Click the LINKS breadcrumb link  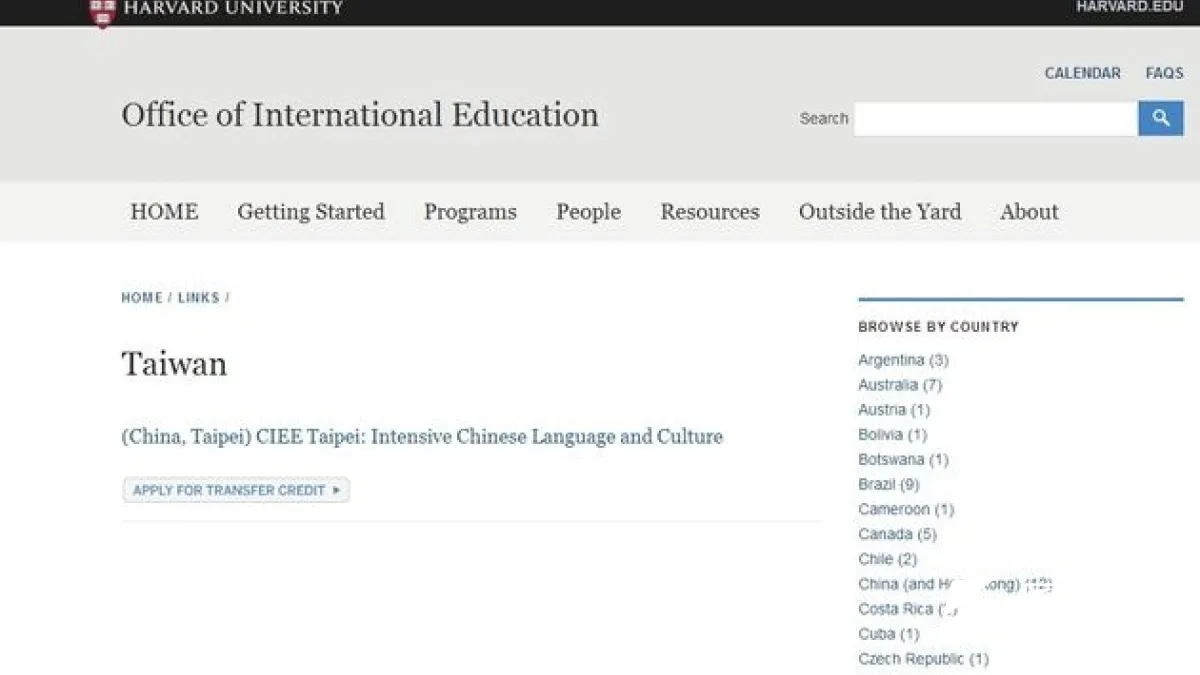[x=198, y=298]
